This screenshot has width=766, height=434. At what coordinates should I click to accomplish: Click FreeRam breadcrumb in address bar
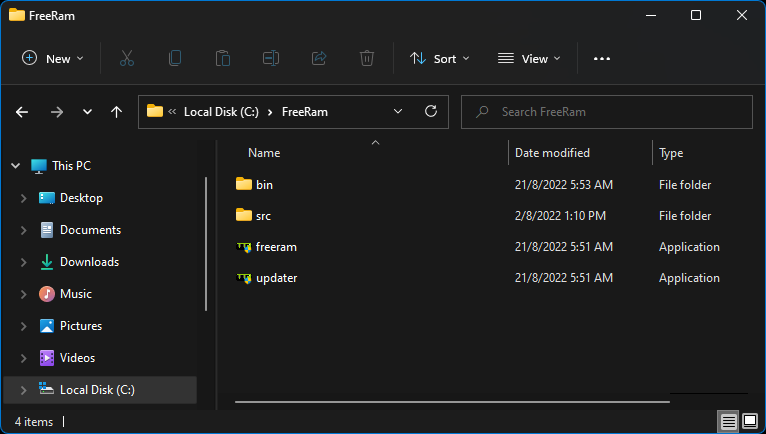click(305, 112)
